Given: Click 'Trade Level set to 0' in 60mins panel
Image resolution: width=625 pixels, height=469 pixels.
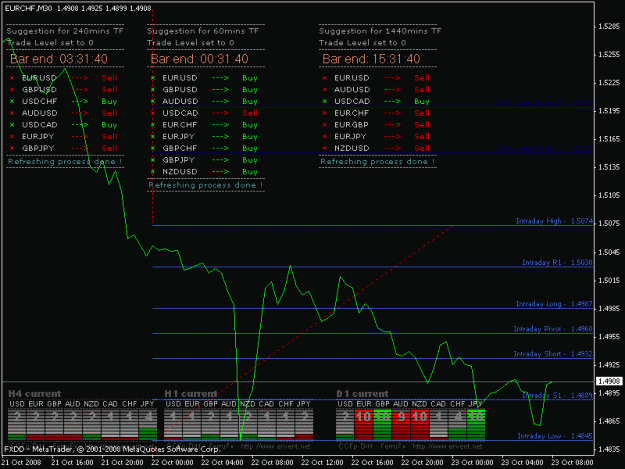Looking at the screenshot, I should pos(191,43).
